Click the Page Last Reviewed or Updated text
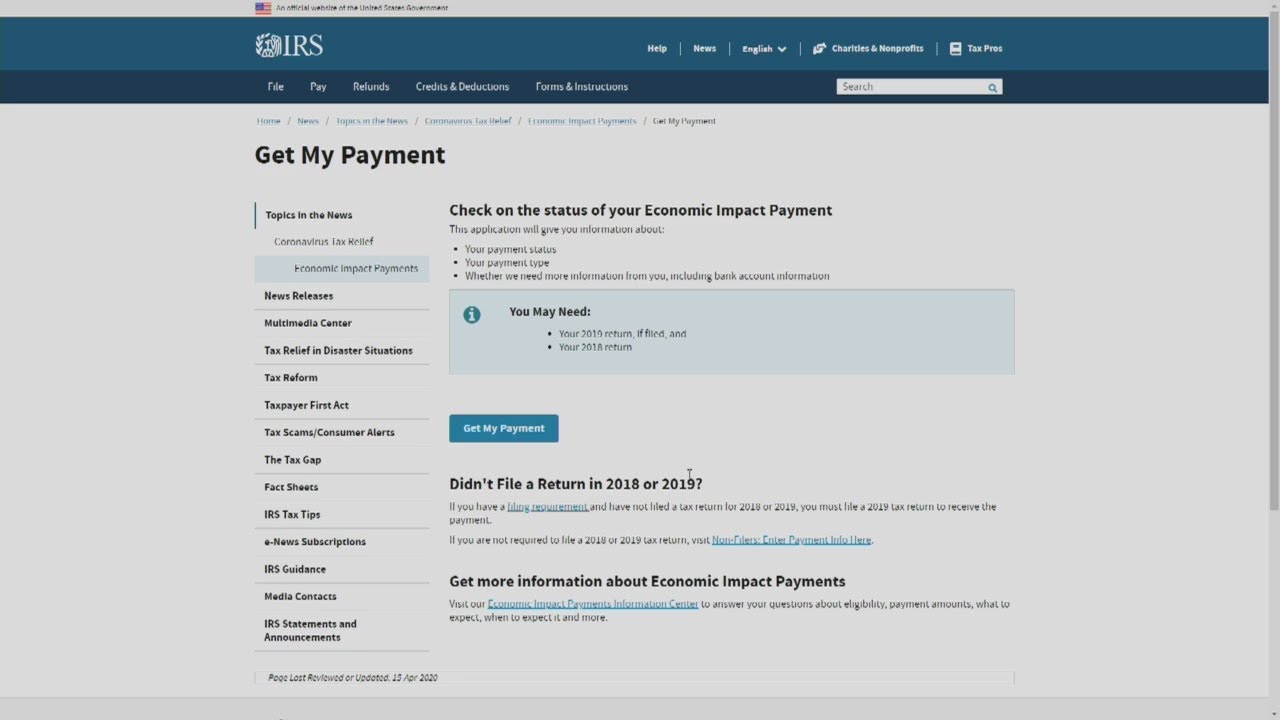Image resolution: width=1280 pixels, height=720 pixels. 353,678
